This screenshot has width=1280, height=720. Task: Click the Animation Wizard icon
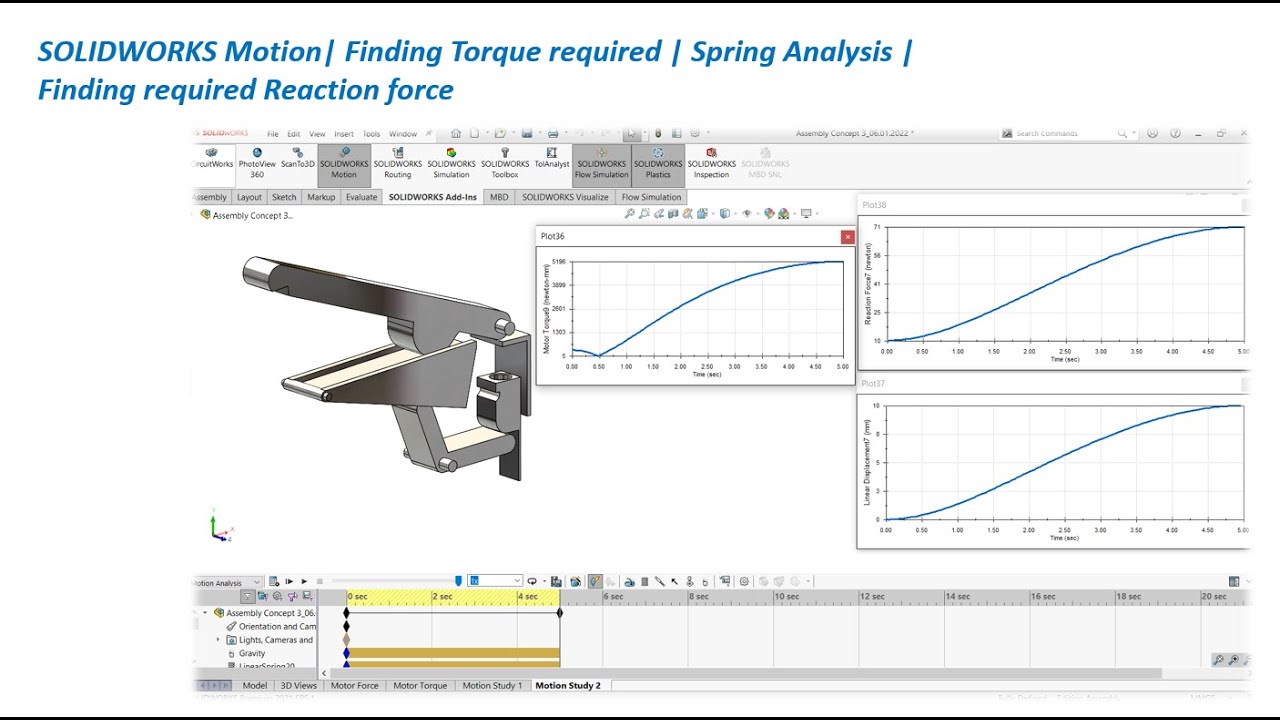(x=575, y=581)
